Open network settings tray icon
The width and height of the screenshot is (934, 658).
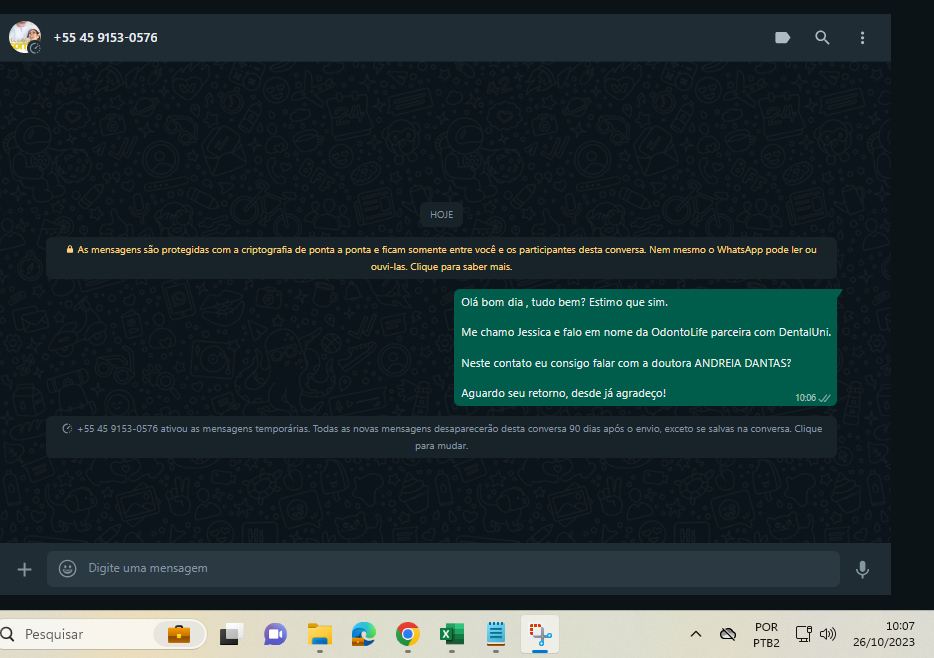tap(804, 634)
